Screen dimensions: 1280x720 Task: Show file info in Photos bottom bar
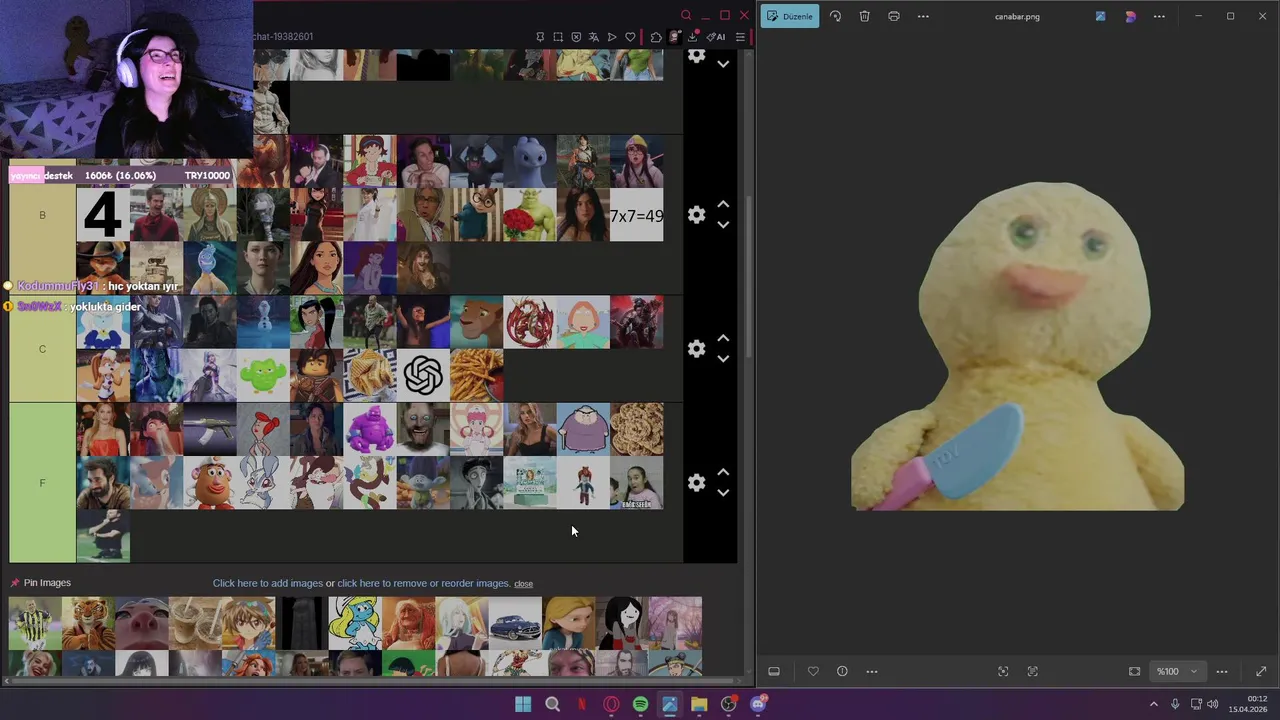point(842,671)
